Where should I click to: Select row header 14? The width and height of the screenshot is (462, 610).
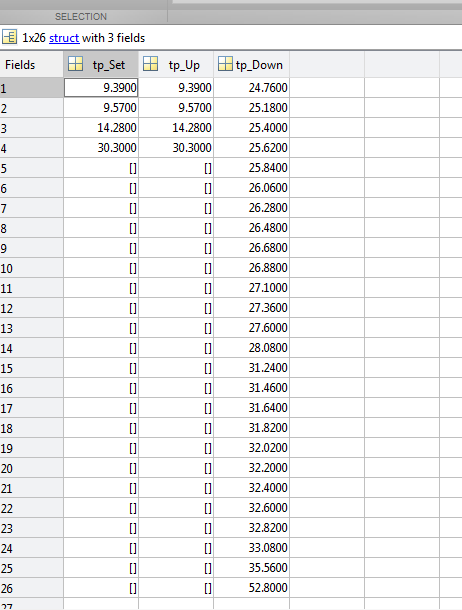tap(32, 348)
